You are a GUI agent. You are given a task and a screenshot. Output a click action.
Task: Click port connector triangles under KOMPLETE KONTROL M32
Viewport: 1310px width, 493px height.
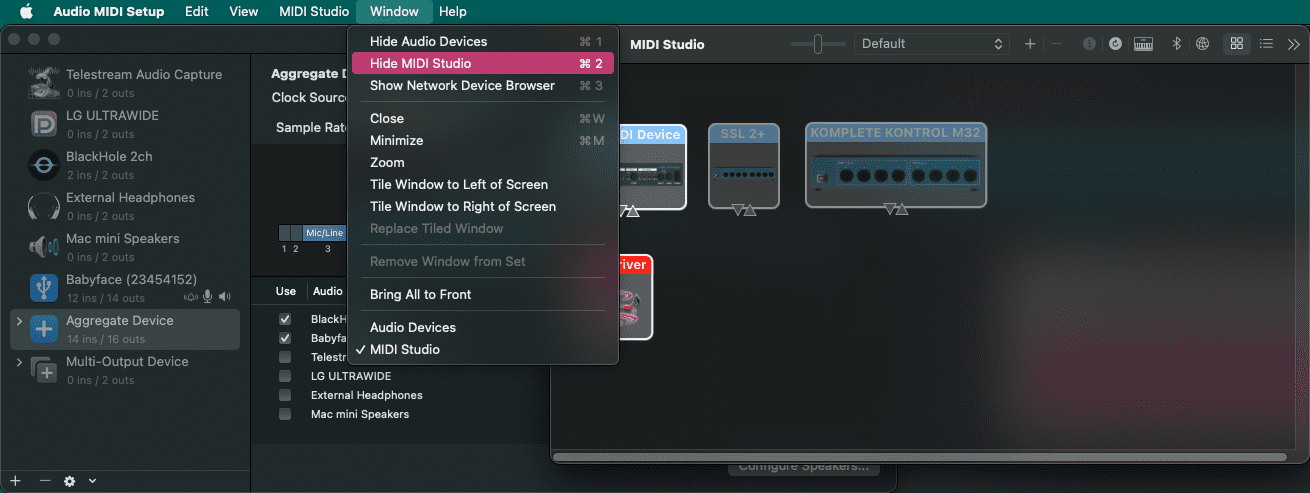pyautogui.click(x=896, y=209)
